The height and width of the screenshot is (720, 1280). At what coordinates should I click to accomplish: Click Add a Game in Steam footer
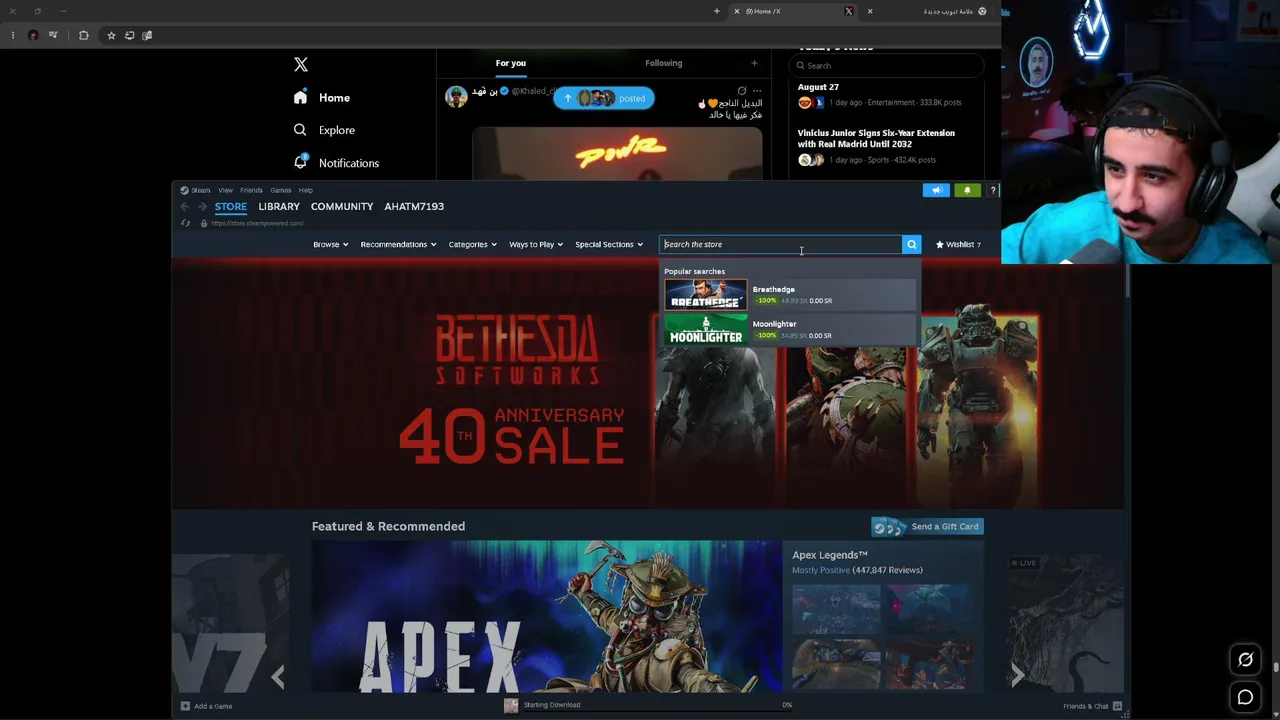pyautogui.click(x=207, y=706)
